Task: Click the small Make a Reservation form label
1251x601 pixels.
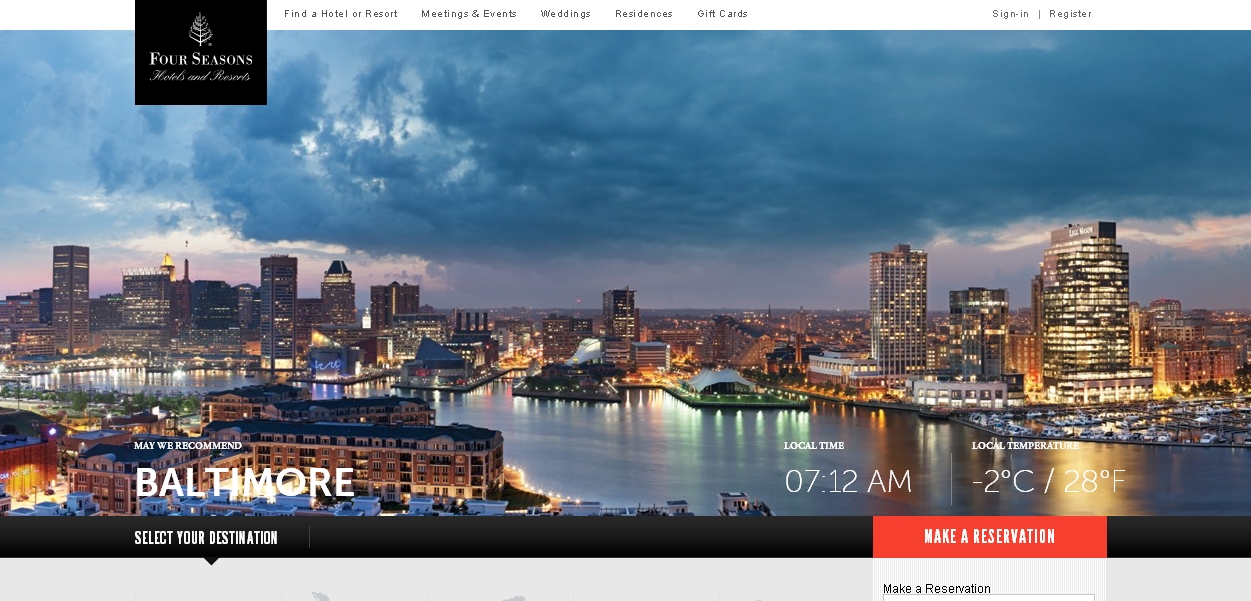Action: pos(937,589)
